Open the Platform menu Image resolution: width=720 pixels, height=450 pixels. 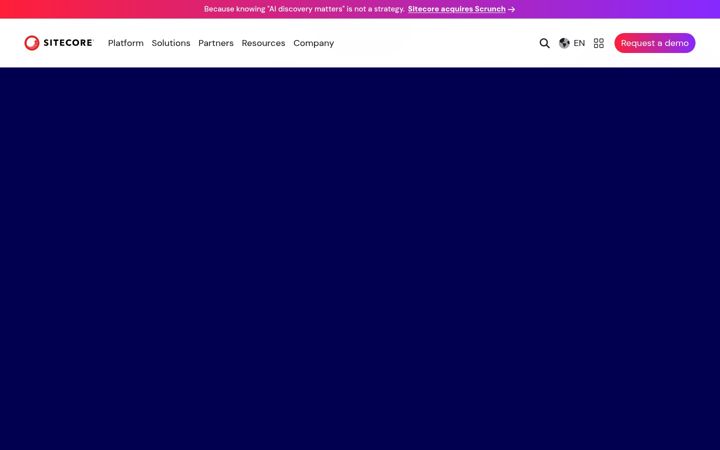125,43
